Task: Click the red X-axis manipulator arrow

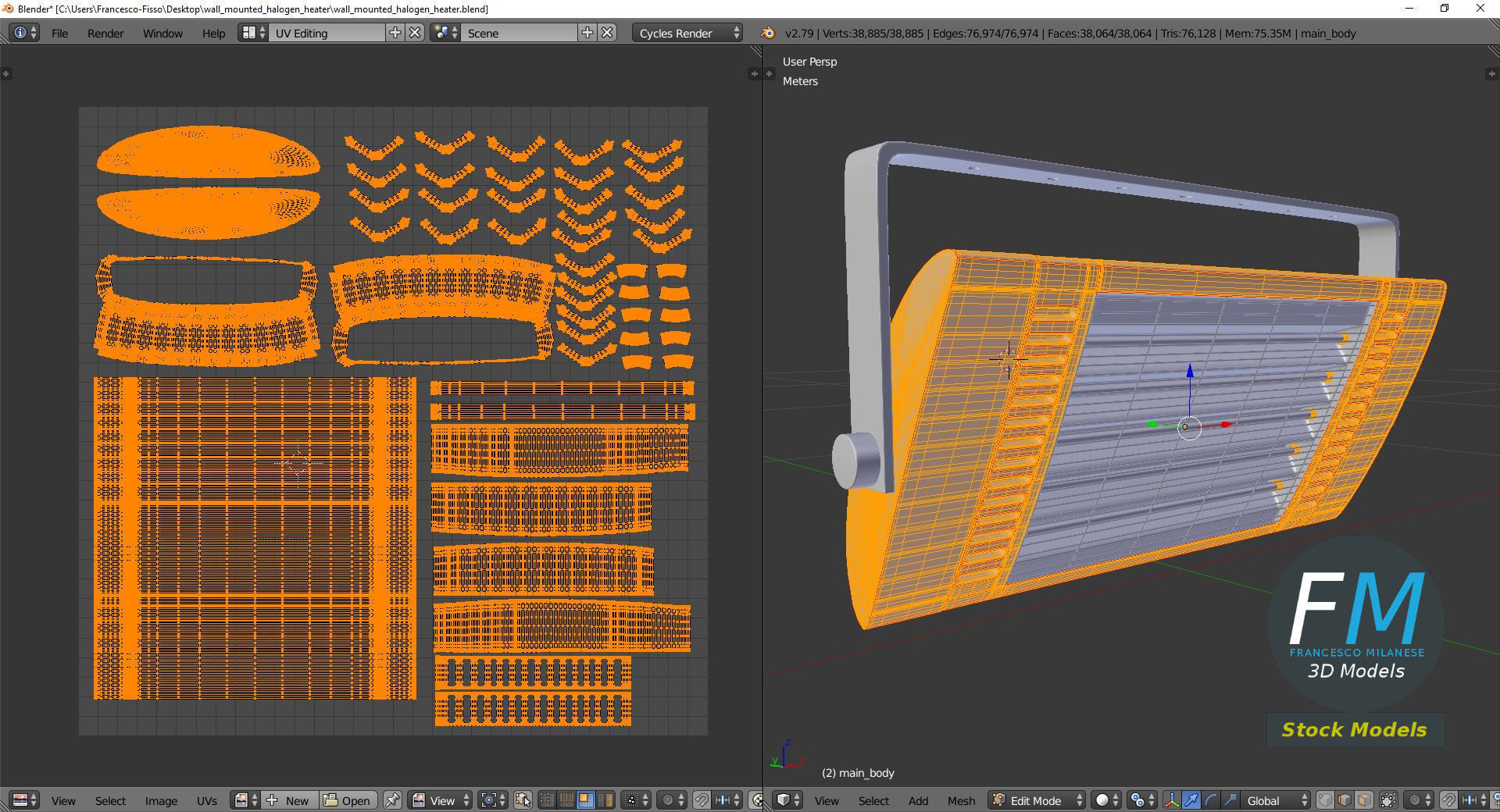Action: point(1226,425)
